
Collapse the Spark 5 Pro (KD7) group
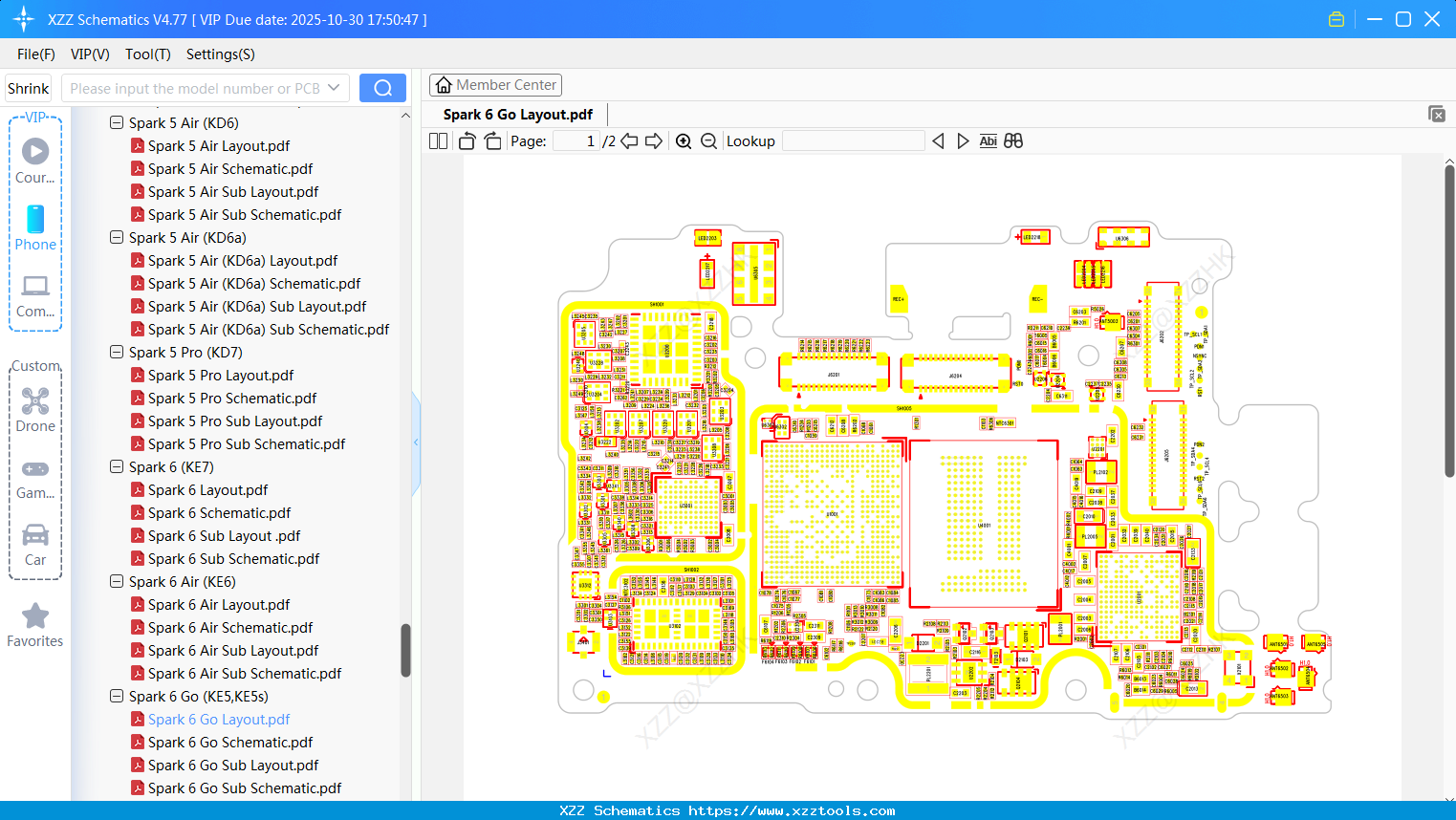click(x=116, y=352)
